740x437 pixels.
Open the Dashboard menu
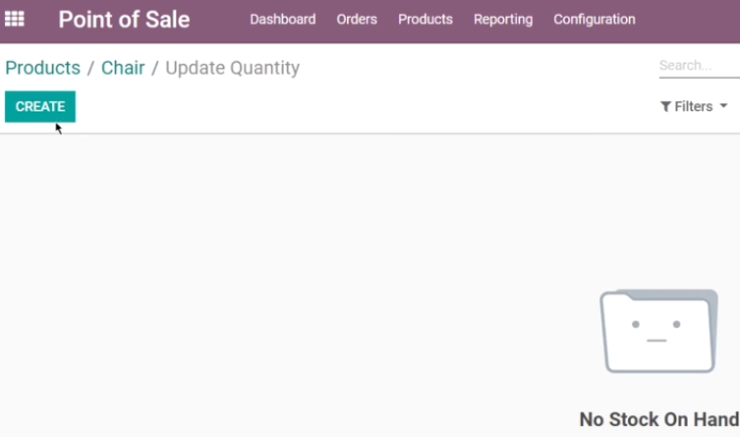click(283, 19)
